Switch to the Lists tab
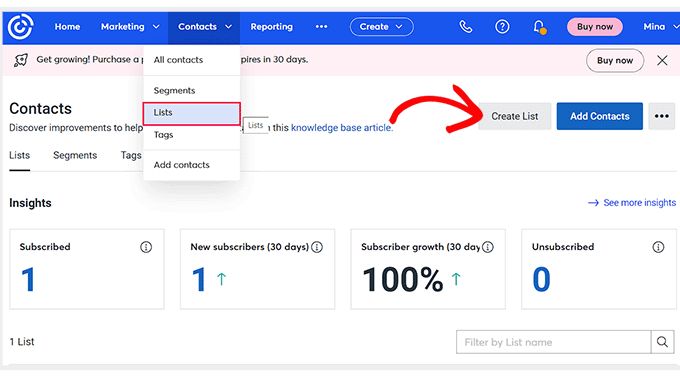The width and height of the screenshot is (680, 377). click(x=20, y=156)
